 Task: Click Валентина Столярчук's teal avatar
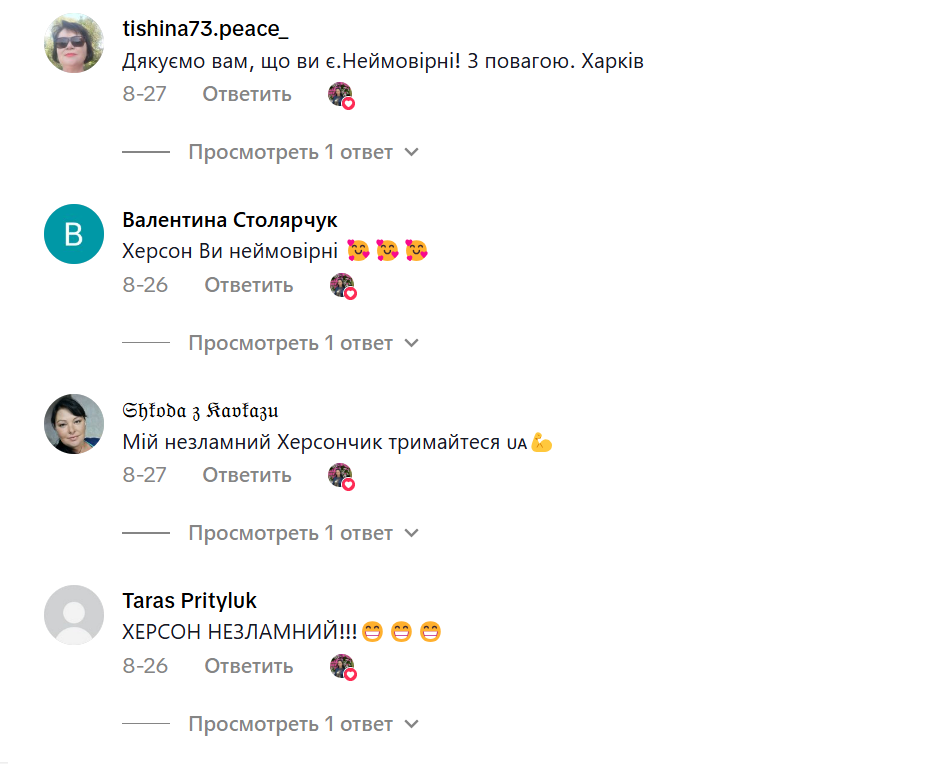coord(74,234)
